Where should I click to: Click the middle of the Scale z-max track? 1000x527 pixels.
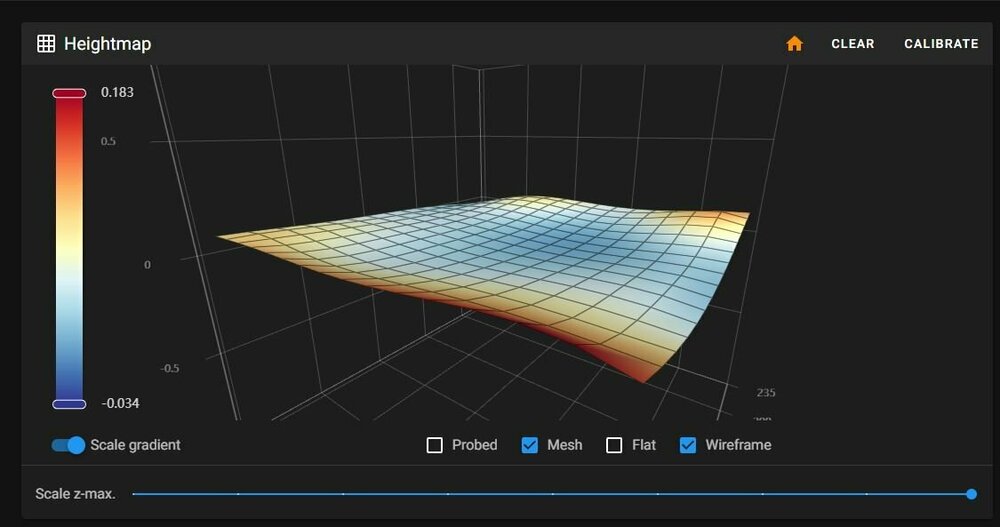[552, 494]
